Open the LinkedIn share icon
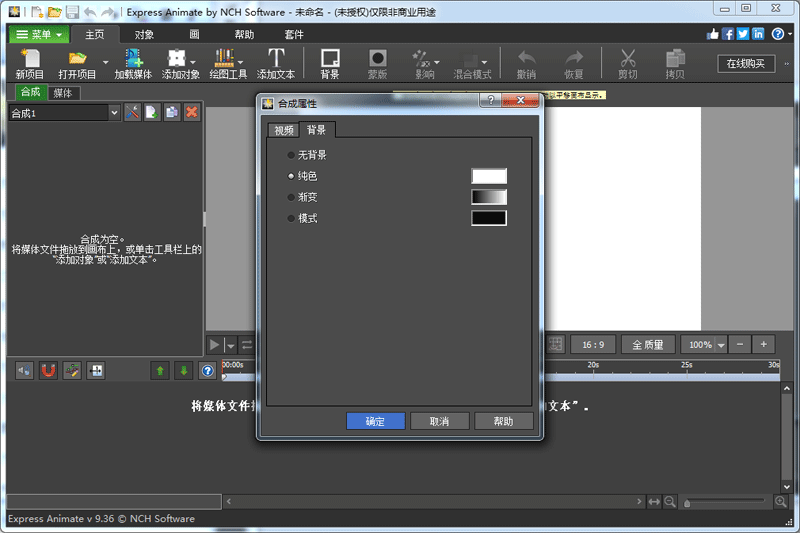Screen dimensions: 800x533 [x=758, y=34]
